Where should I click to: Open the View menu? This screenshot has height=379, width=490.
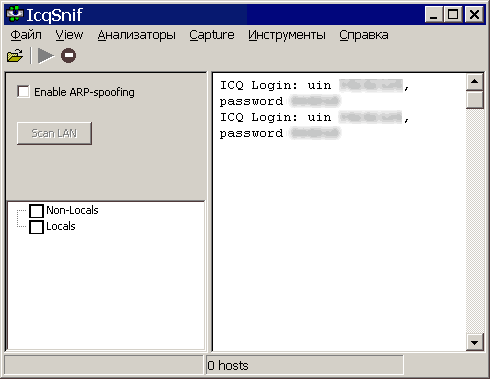69,35
